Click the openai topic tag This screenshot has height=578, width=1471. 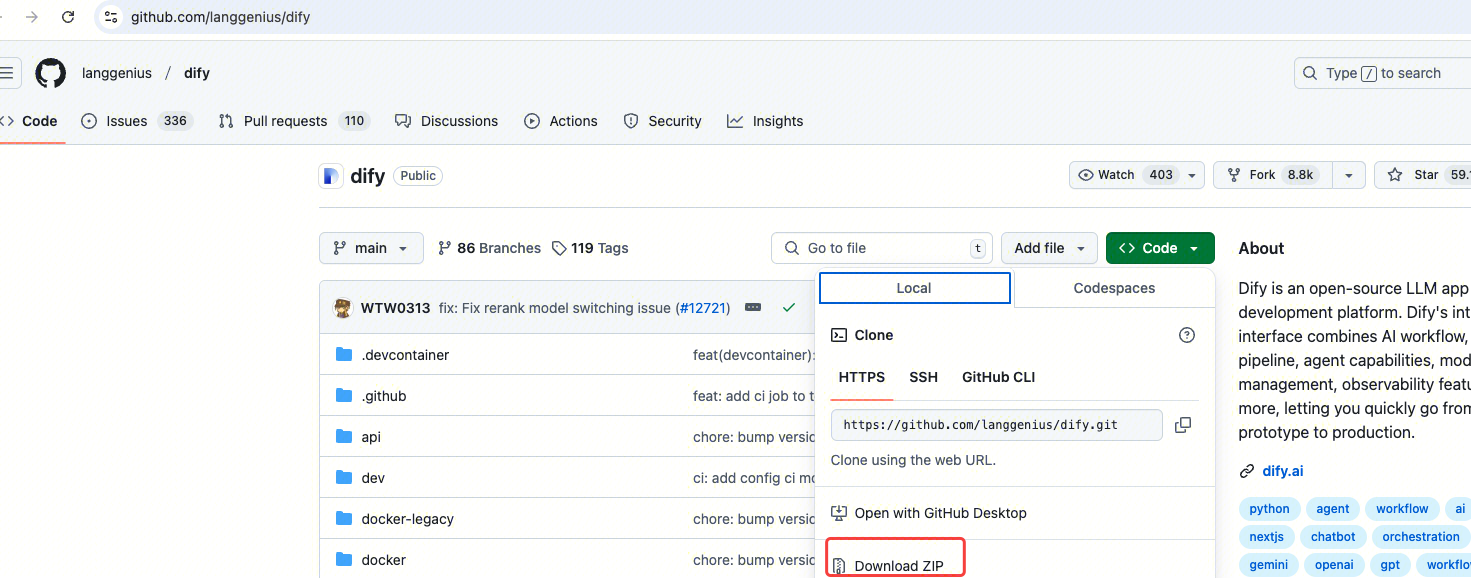[1334, 565]
